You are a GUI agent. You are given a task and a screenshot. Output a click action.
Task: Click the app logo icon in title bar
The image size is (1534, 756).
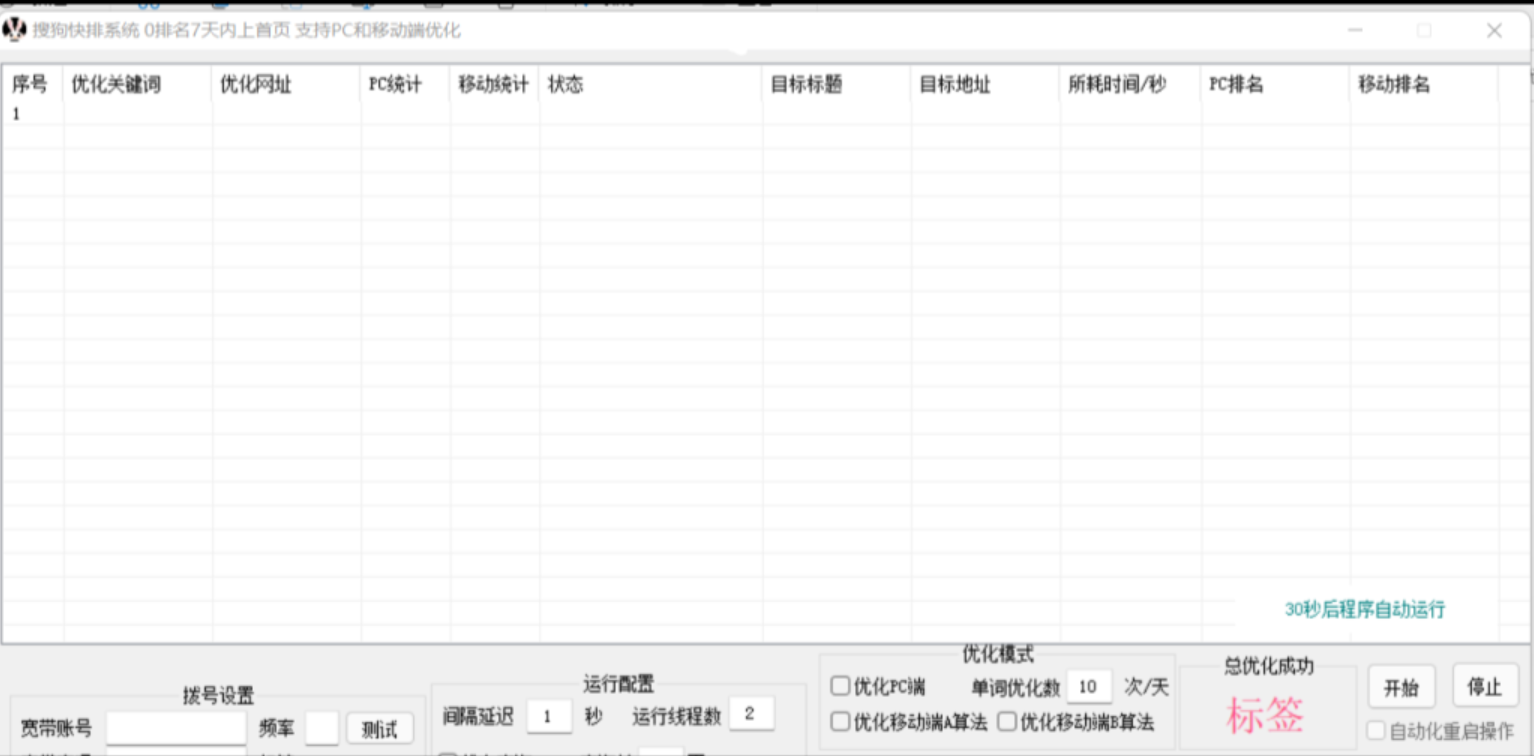pos(14,30)
